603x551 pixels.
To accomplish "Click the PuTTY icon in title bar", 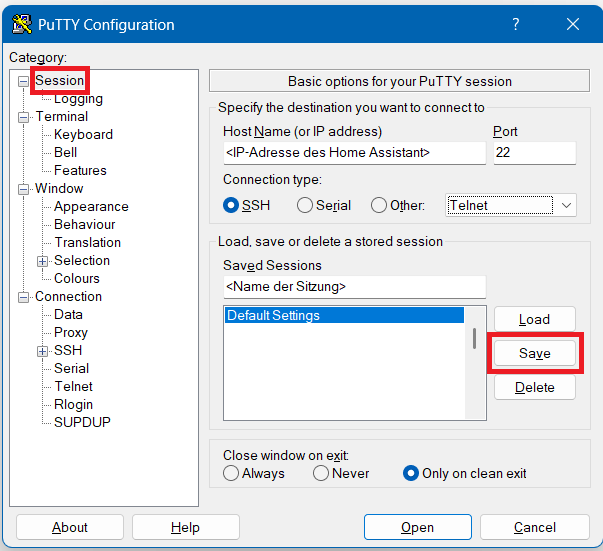I will point(22,24).
